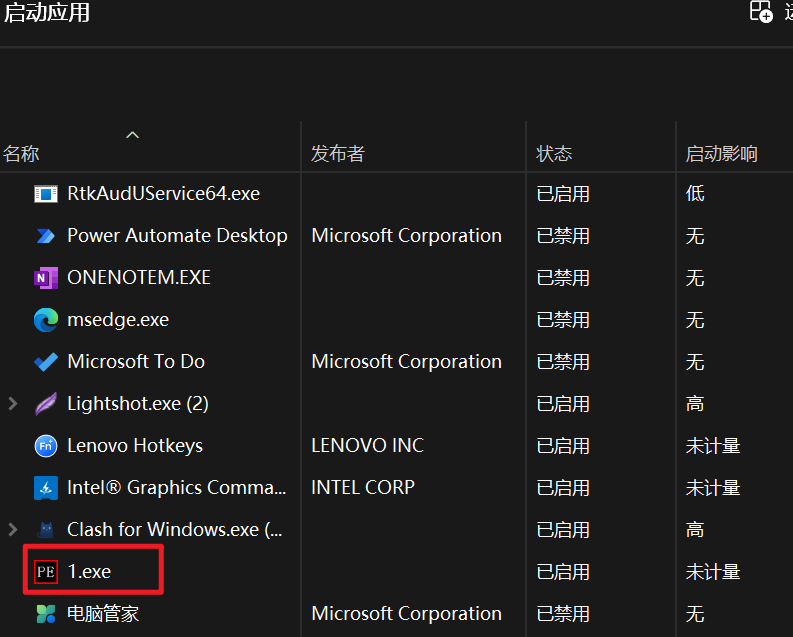Click the Lightshot feather icon
This screenshot has height=637, width=793.
[46, 404]
